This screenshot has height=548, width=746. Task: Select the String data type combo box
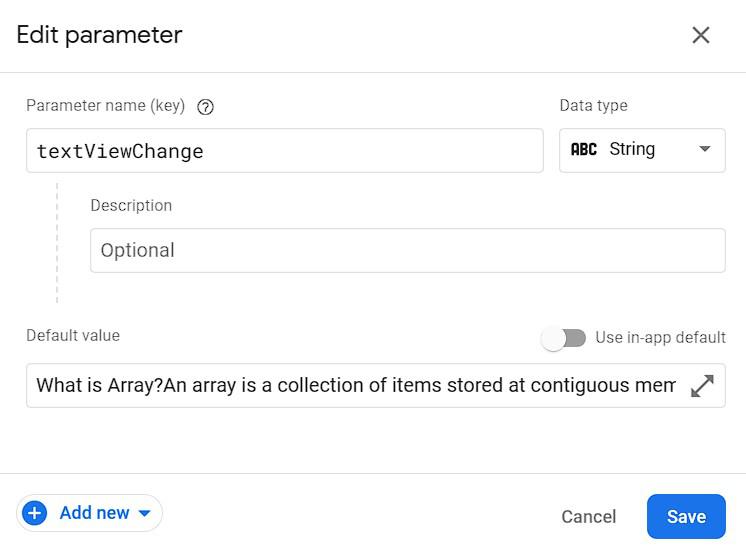[x=641, y=150]
